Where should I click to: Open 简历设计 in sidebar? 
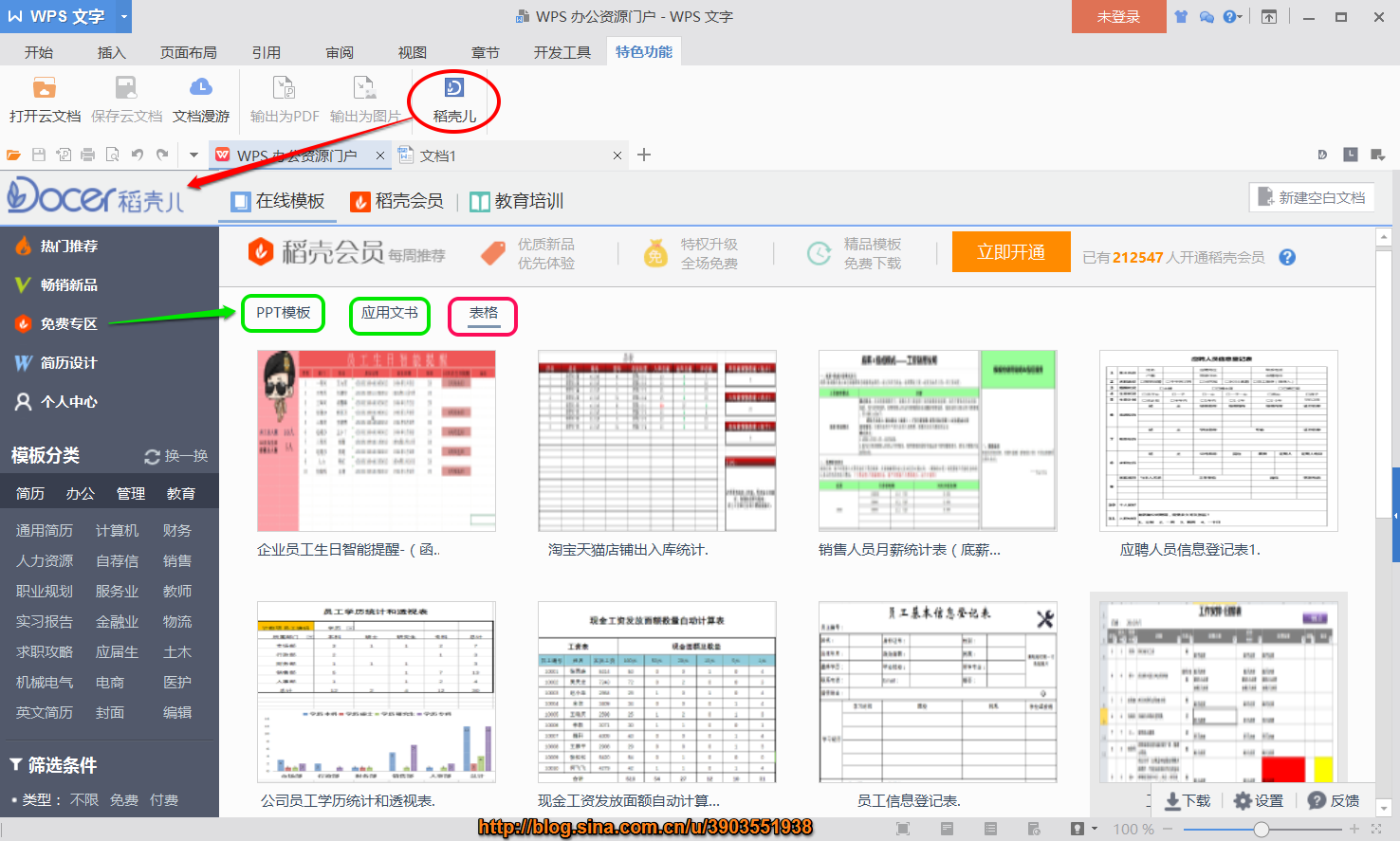(57, 362)
